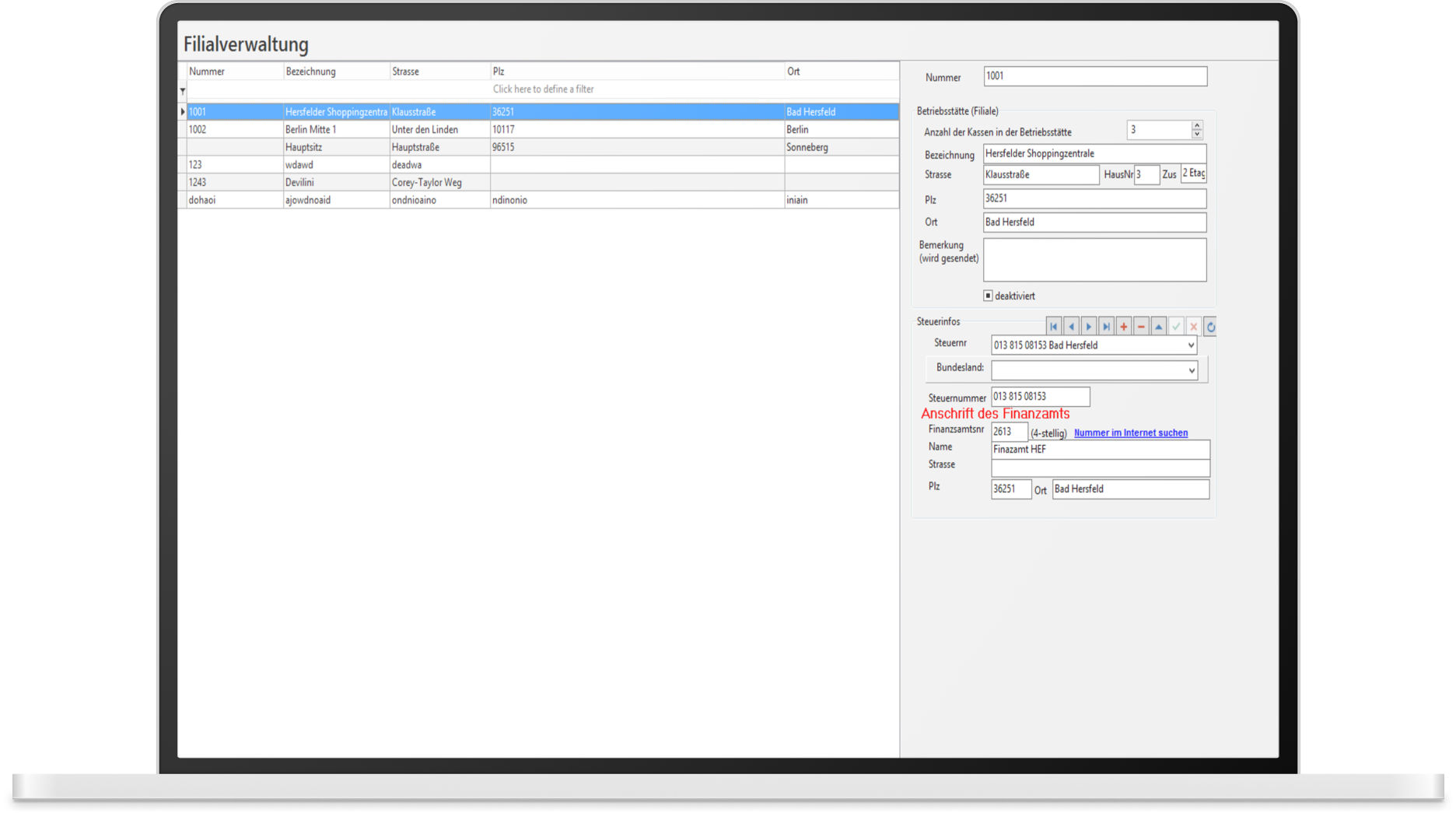Screen dimensions: 1456x813
Task: Refresh Steuerinfos data with circular arrow
Action: click(x=1210, y=327)
